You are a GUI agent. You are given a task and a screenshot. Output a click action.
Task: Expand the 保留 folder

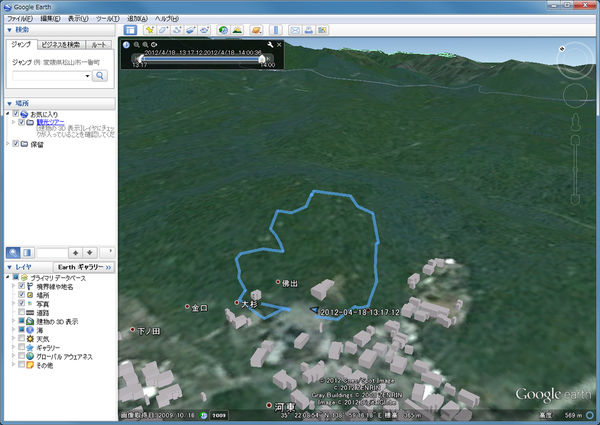point(8,143)
